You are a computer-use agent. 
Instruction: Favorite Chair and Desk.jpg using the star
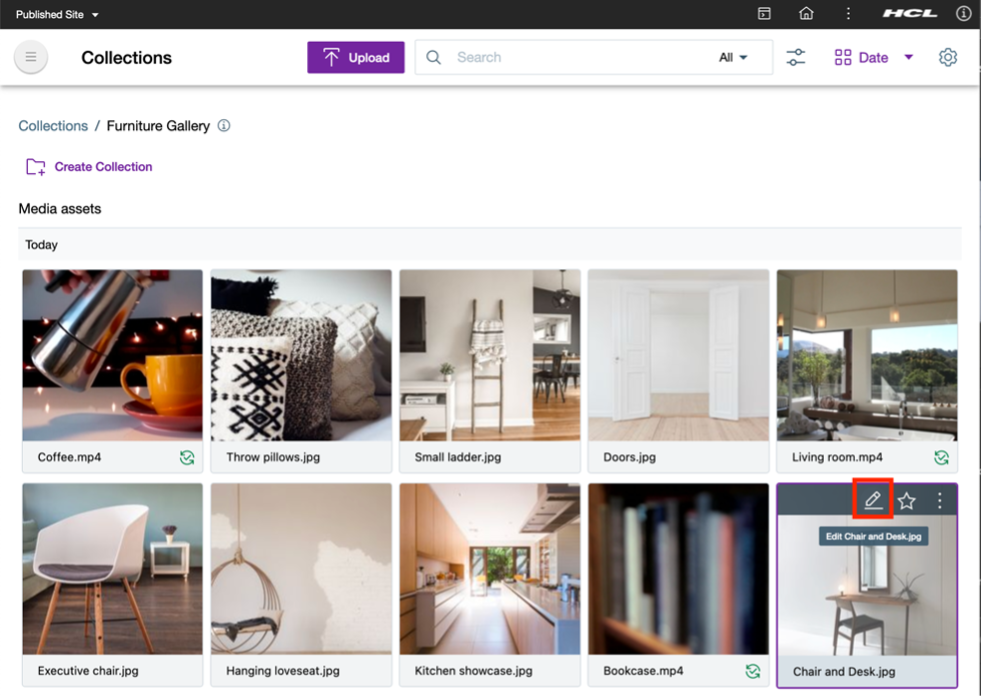[906, 500]
